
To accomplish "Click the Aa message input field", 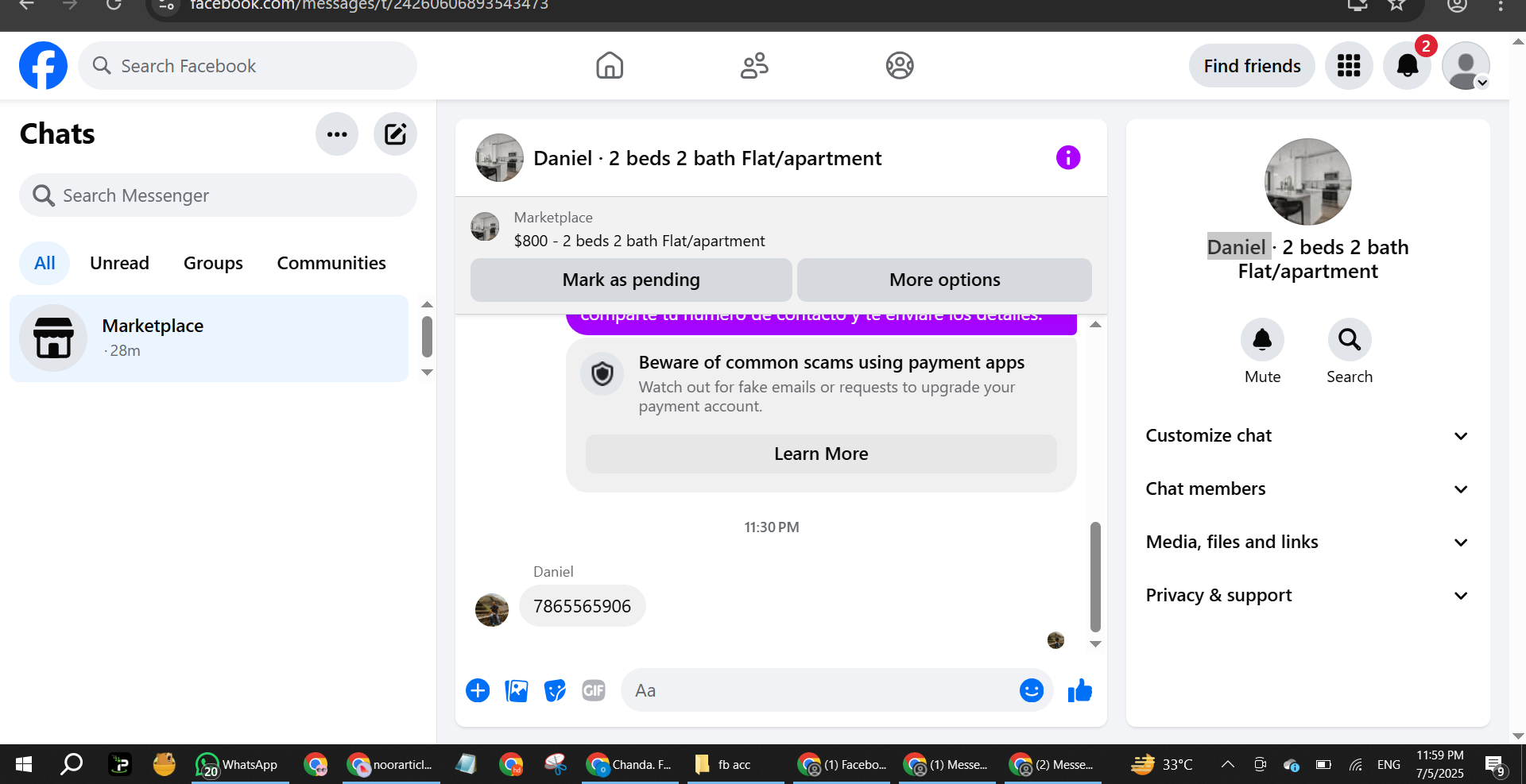I will [819, 690].
